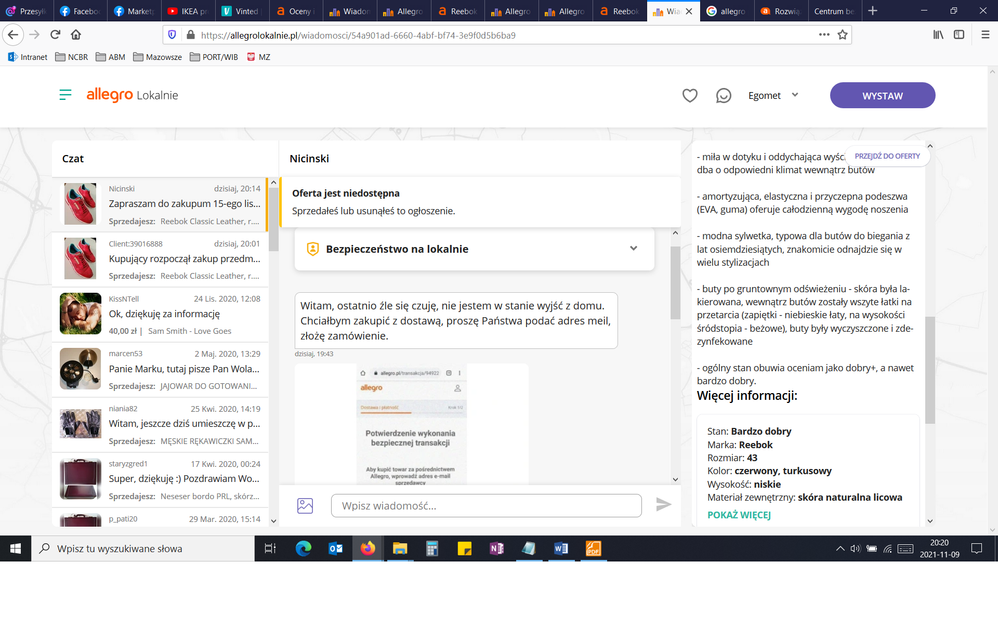The height and width of the screenshot is (624, 998).
Task: Click the Wpisz wiadomość message field
Action: pos(486,506)
